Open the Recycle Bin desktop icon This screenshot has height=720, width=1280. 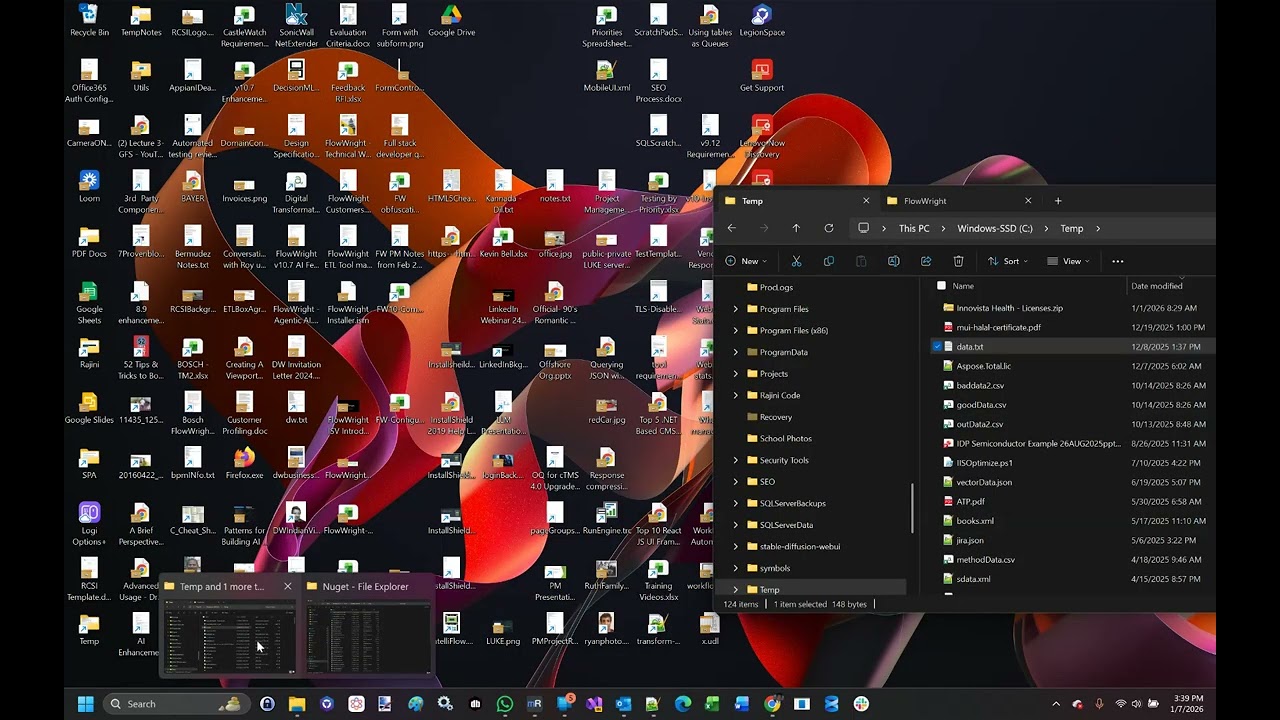coord(89,20)
